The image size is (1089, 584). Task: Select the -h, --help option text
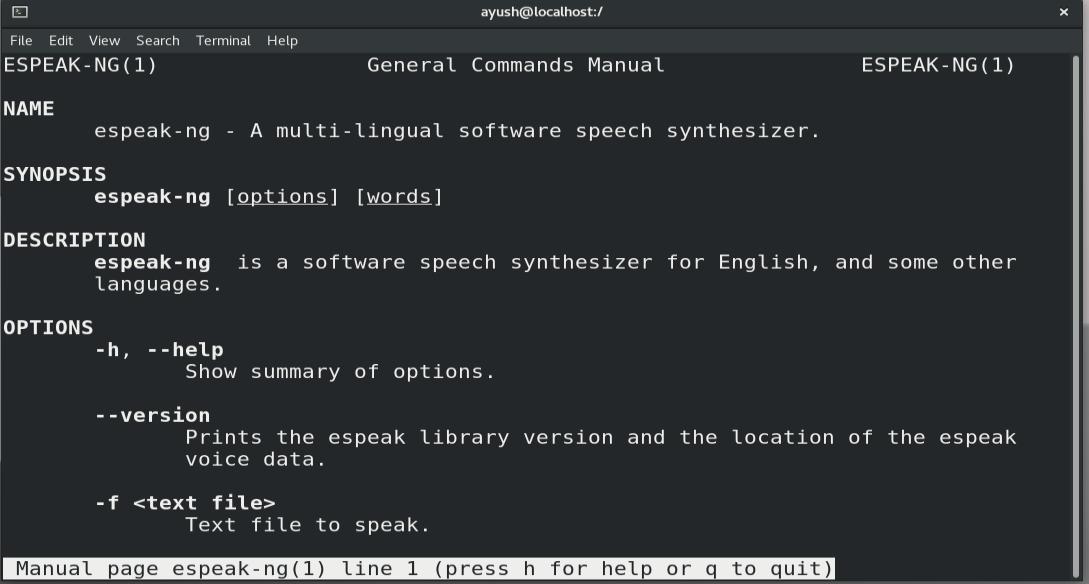pos(159,349)
